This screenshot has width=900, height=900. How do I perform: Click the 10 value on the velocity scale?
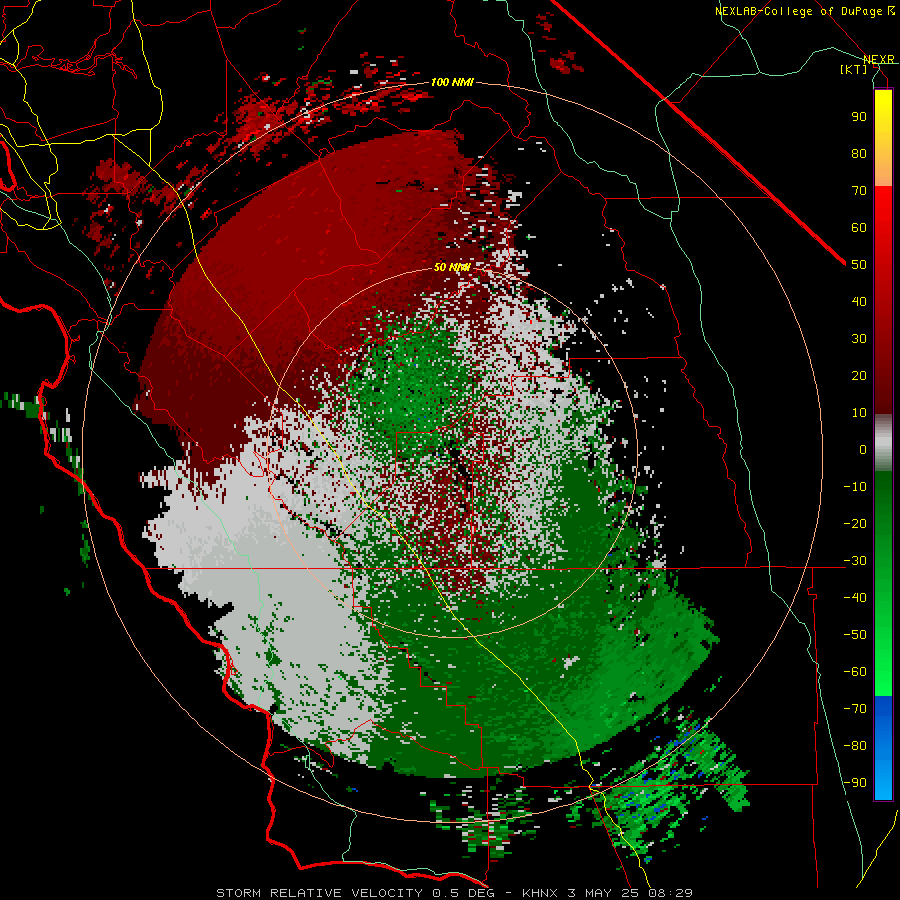click(x=859, y=413)
